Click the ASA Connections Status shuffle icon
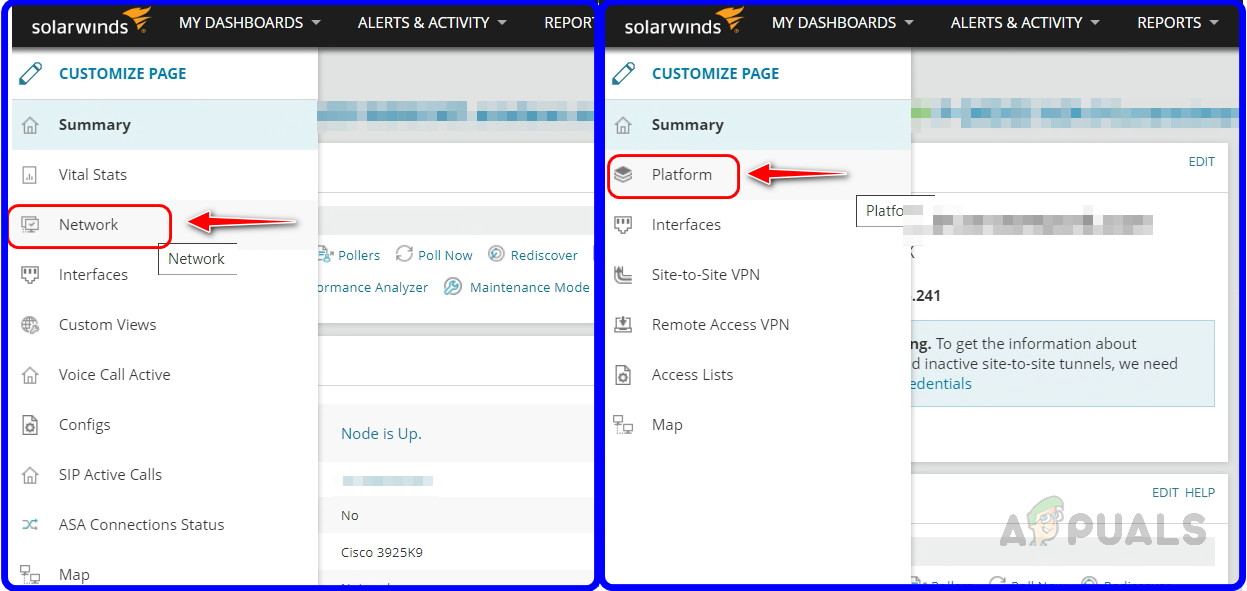Image resolution: width=1247 pixels, height=591 pixels. (x=30, y=525)
